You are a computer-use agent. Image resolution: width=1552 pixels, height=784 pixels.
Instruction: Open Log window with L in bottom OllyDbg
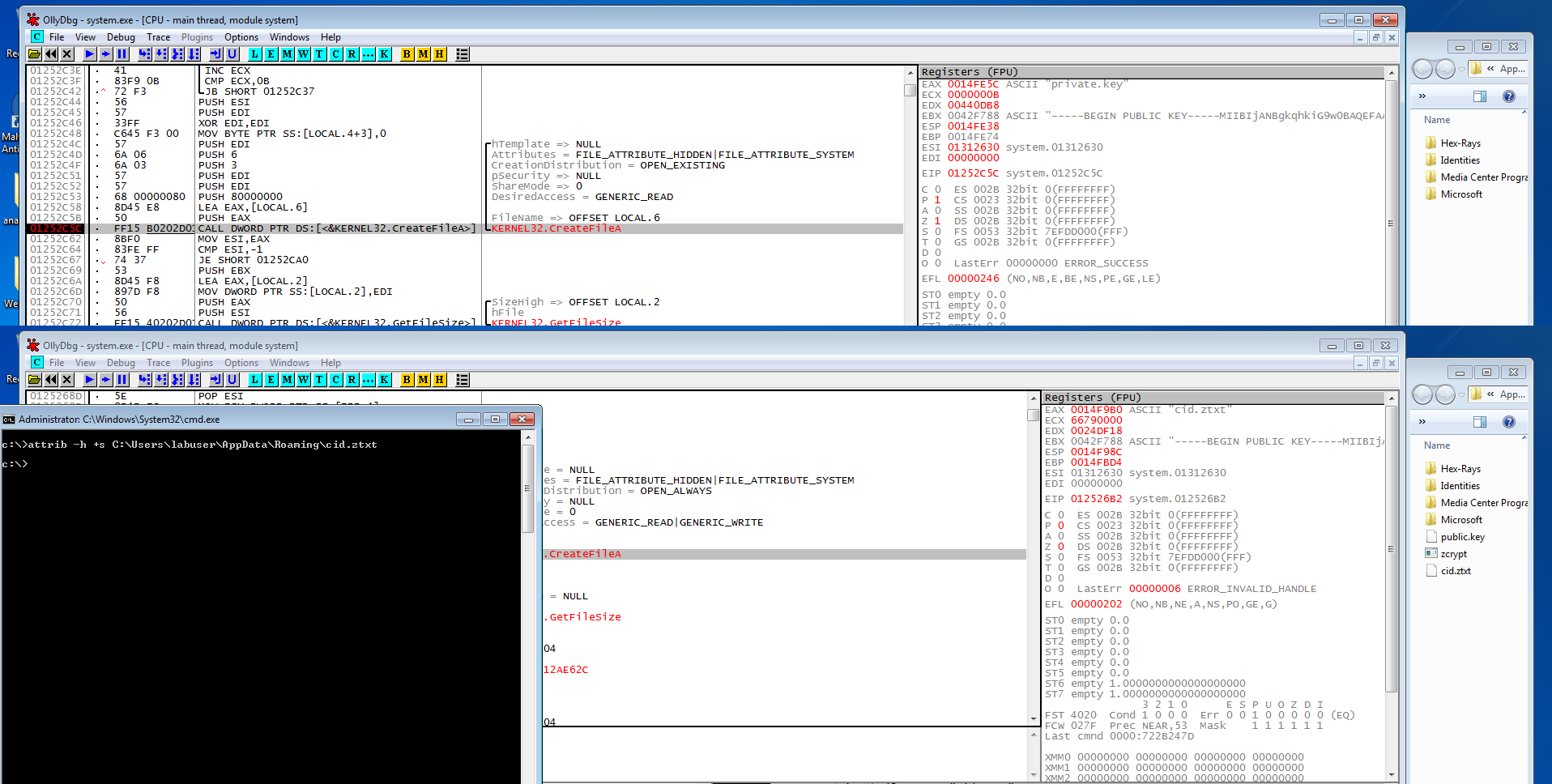coord(254,380)
